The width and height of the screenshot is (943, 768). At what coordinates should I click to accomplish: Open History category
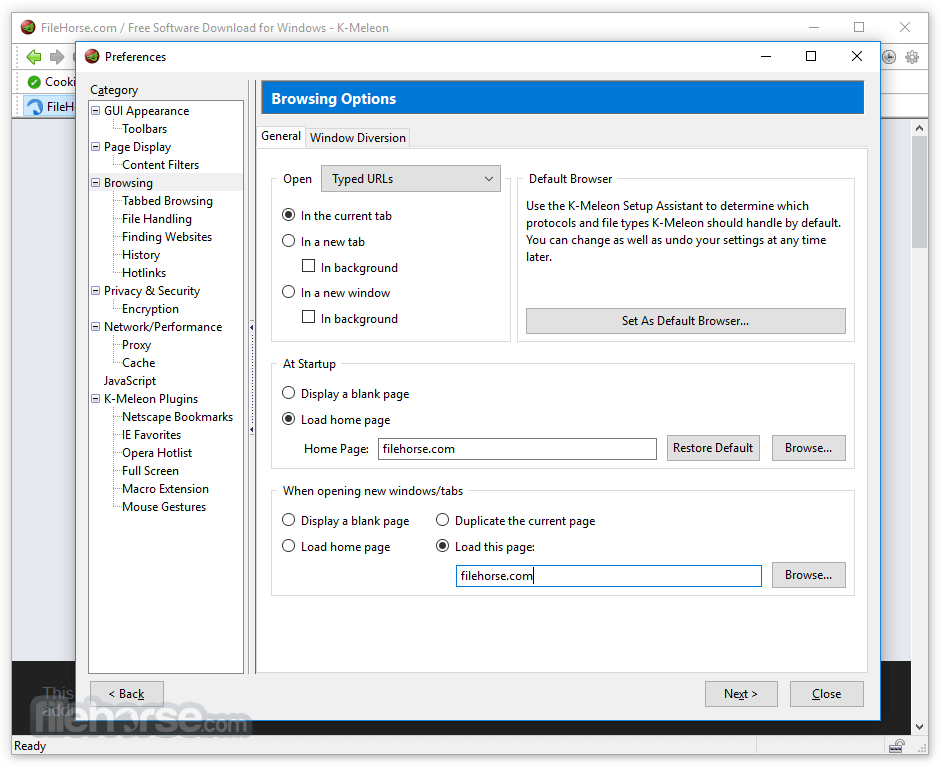click(x=141, y=255)
